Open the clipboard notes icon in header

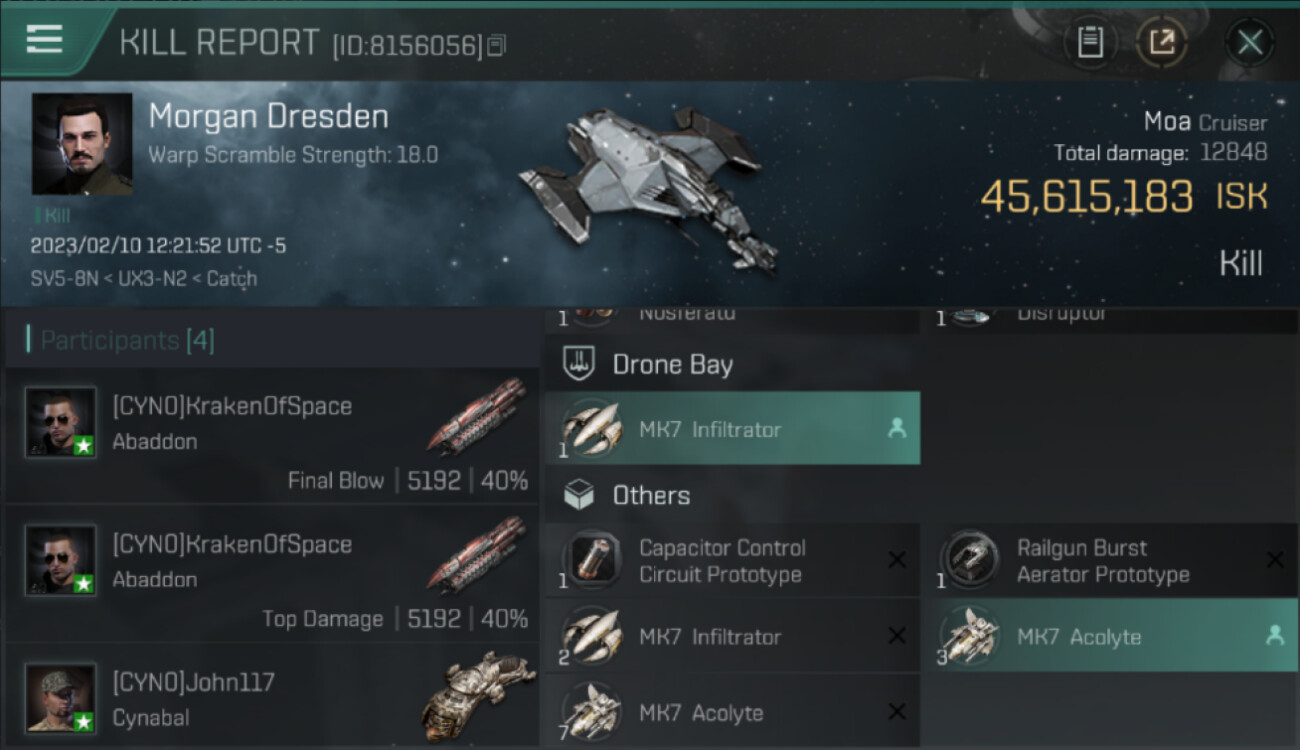(x=1090, y=42)
